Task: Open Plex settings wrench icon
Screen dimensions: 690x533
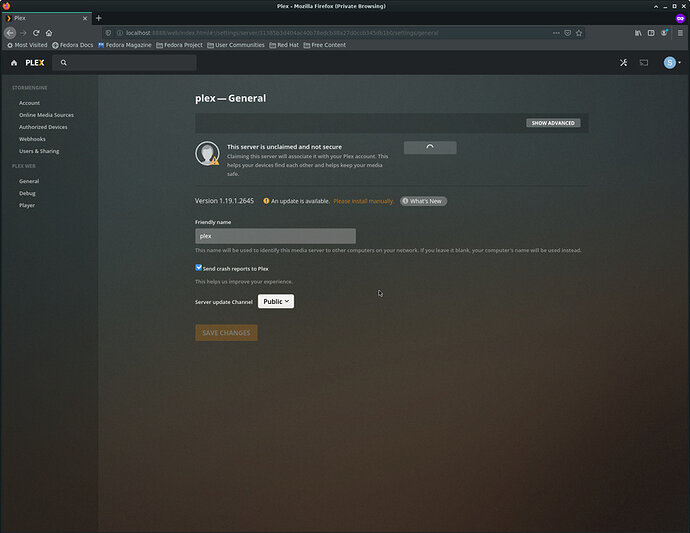Action: pyautogui.click(x=624, y=63)
